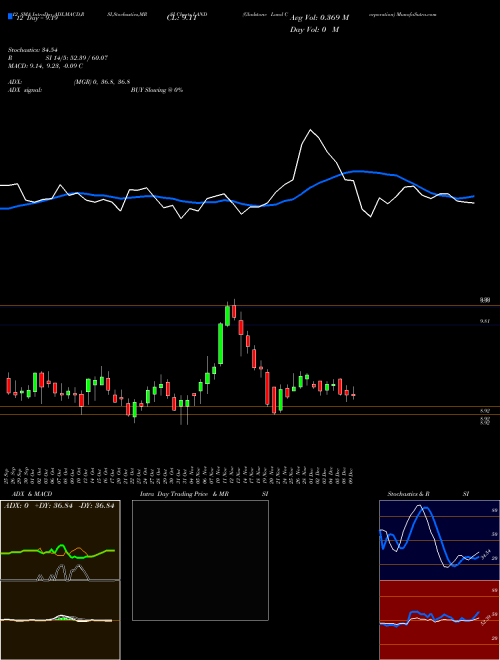The width and height of the screenshot is (500, 660).
Task: Click the 'Avg Vol: 0.369 M' label
Action: coord(319,17)
